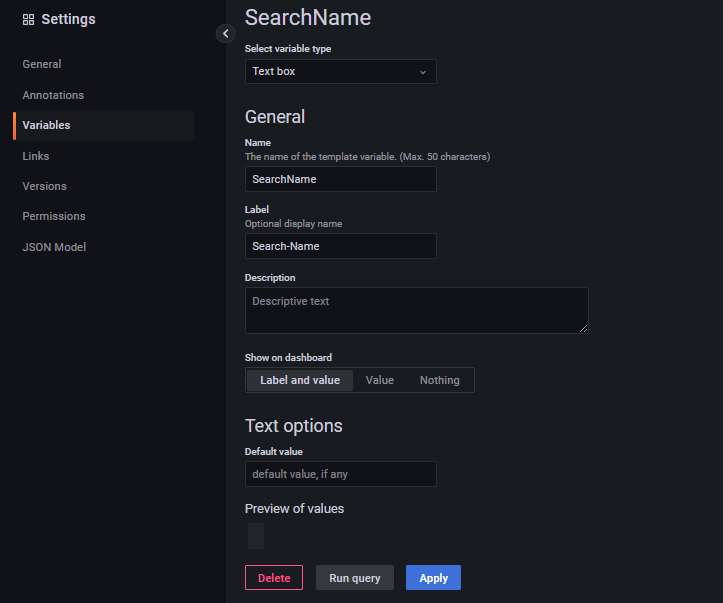This screenshot has width=723, height=603.
Task: Delete the SearchName variable
Action: click(x=274, y=578)
